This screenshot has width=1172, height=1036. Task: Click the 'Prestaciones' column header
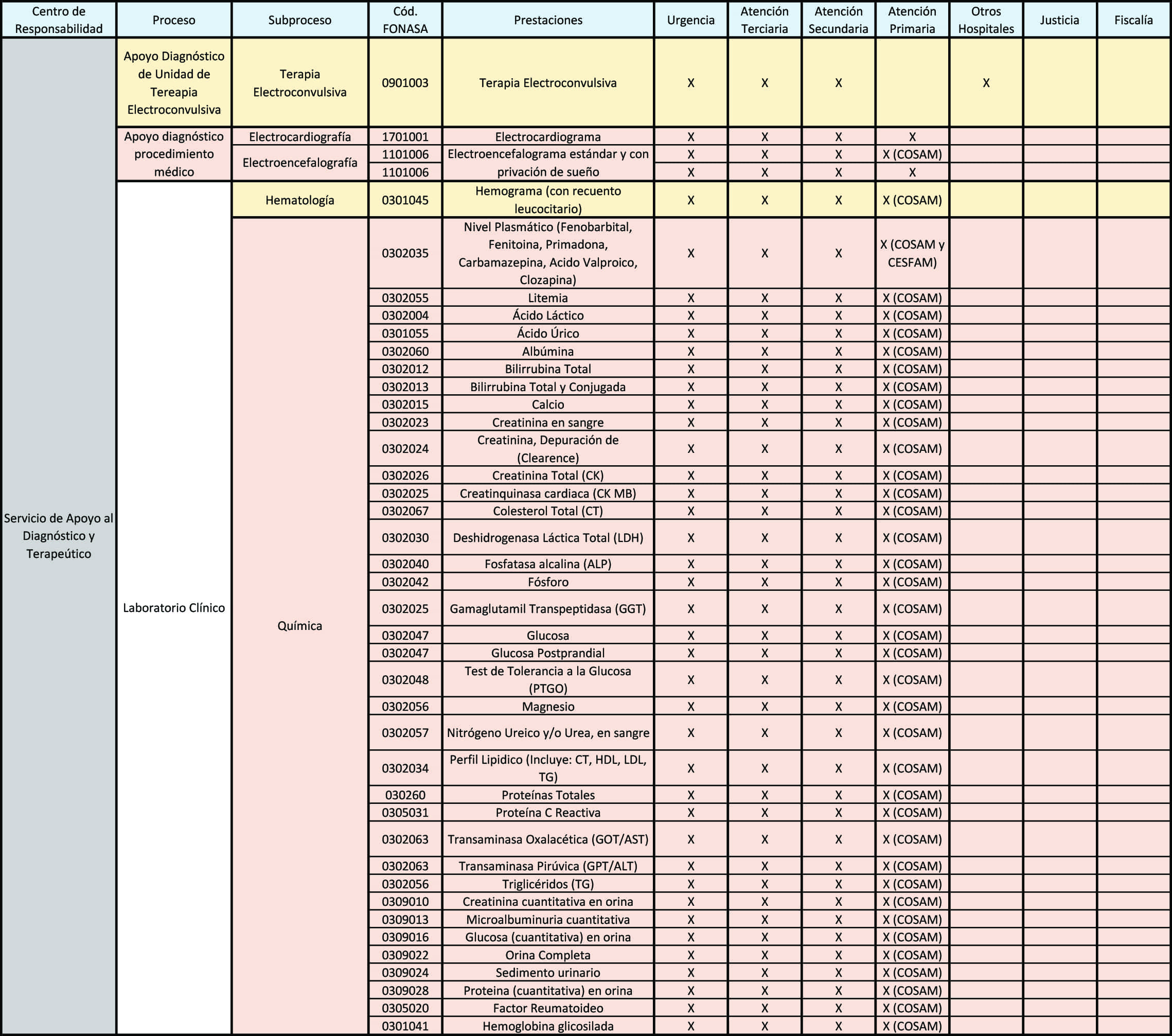click(x=547, y=20)
